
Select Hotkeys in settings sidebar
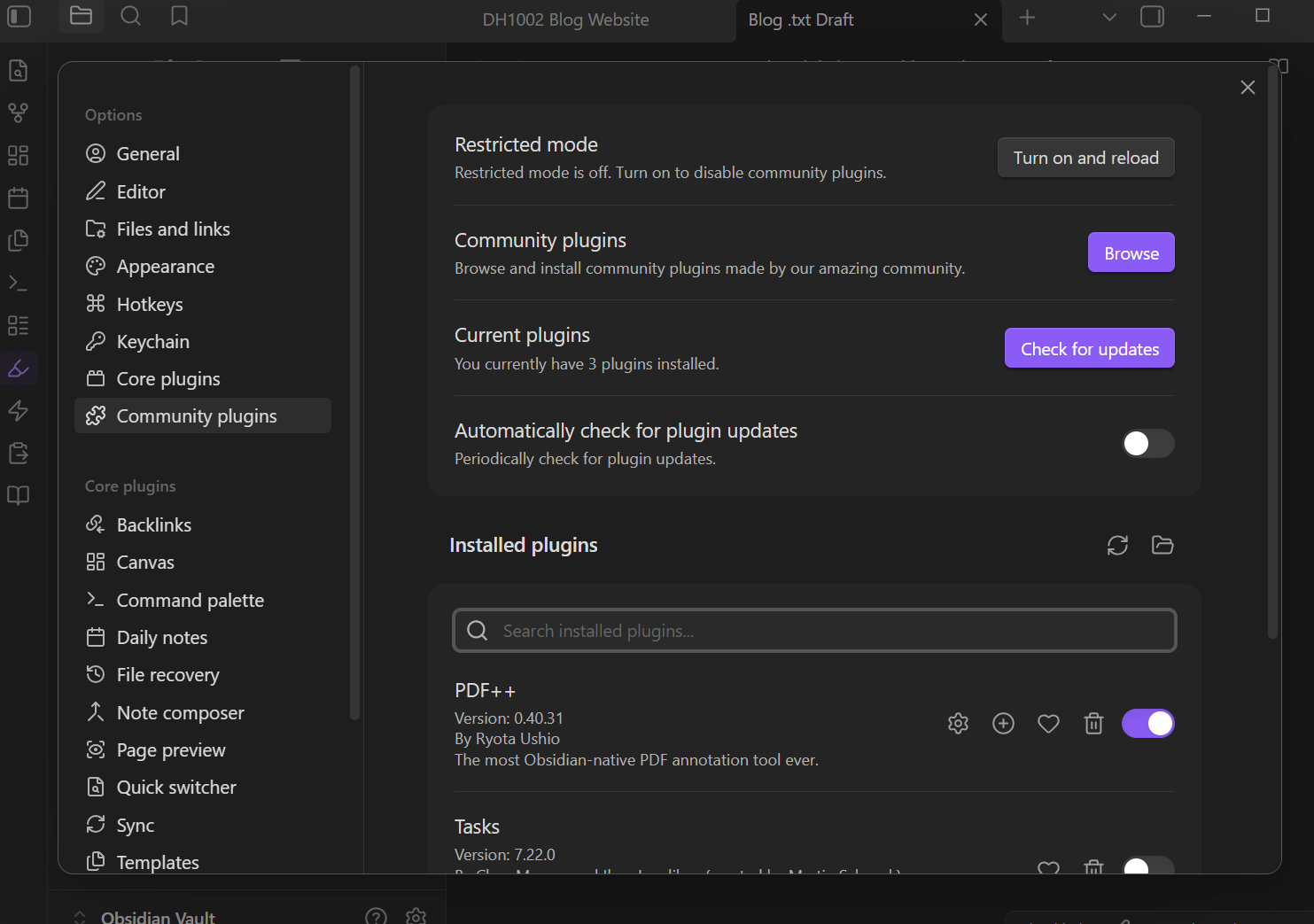(x=150, y=305)
